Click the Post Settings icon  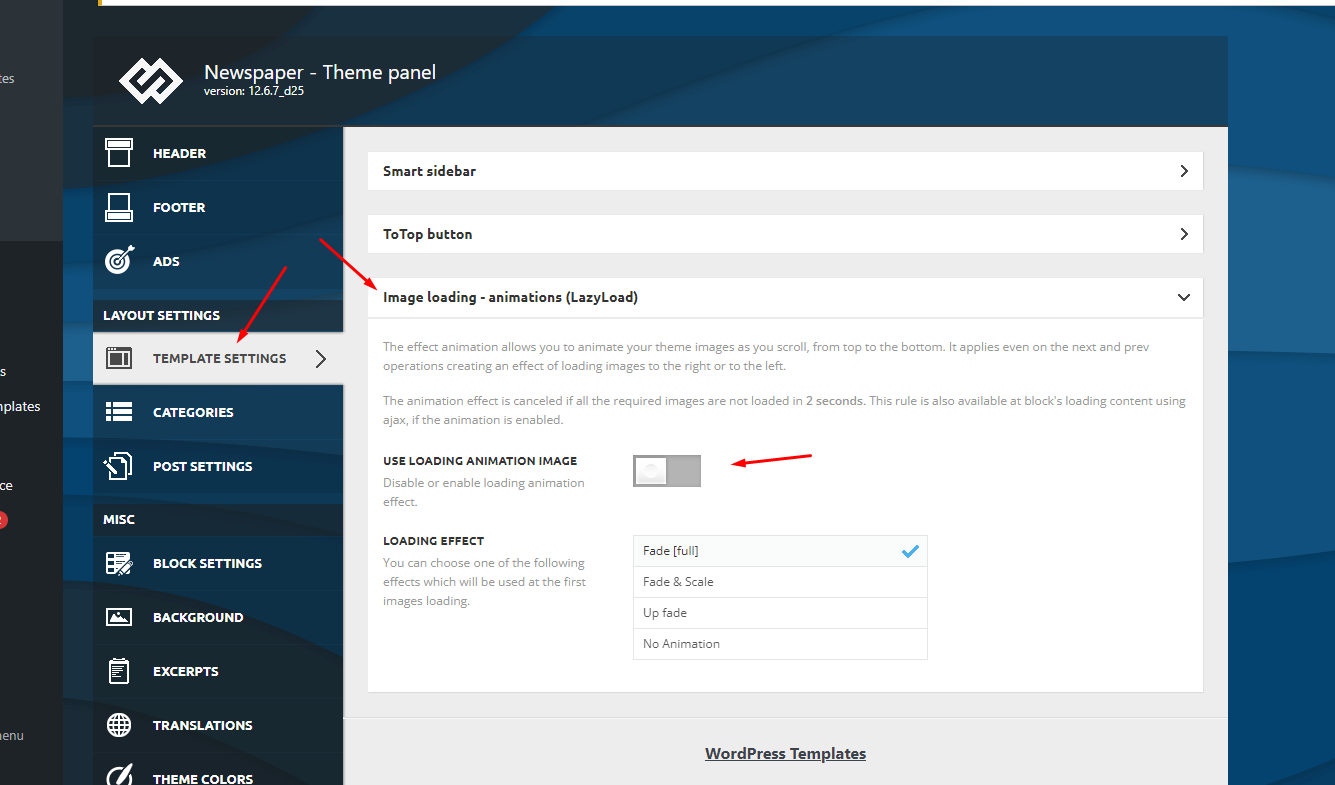click(119, 466)
